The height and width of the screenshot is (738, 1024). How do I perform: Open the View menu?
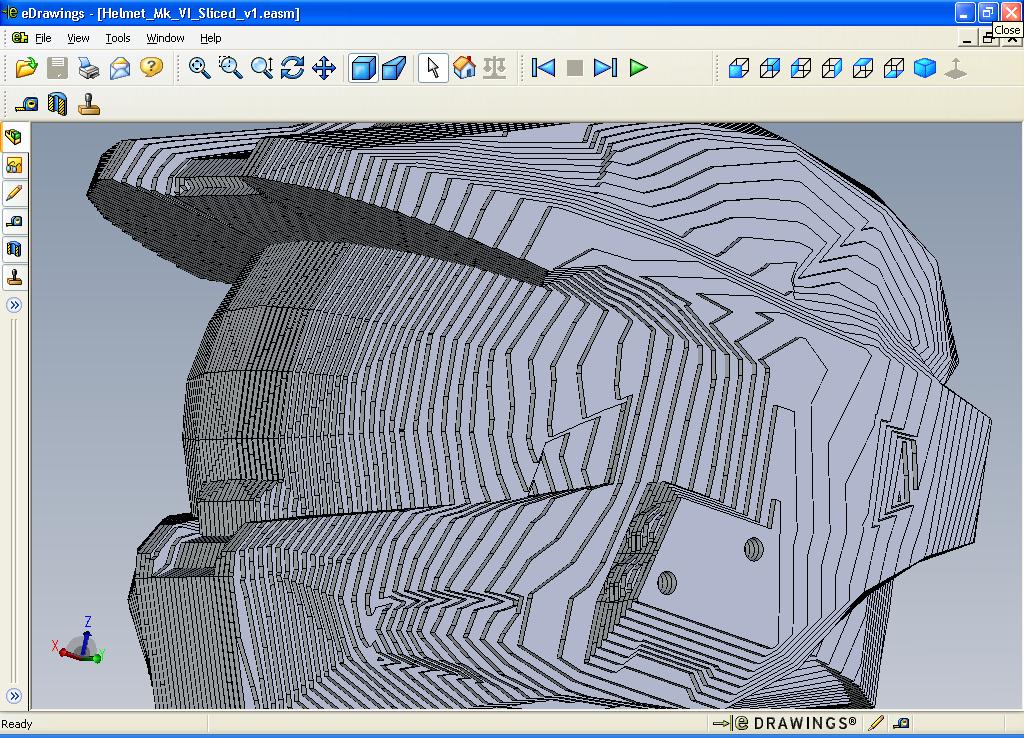78,38
